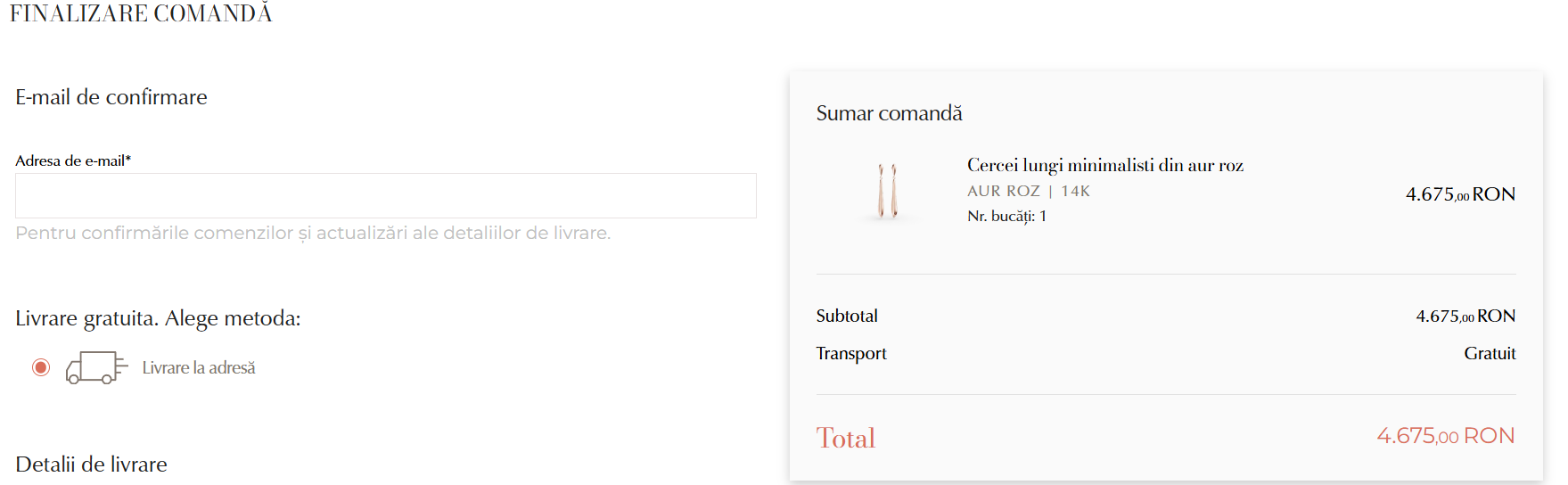Click the 'E-mail de confirmare' section heading

point(111,97)
